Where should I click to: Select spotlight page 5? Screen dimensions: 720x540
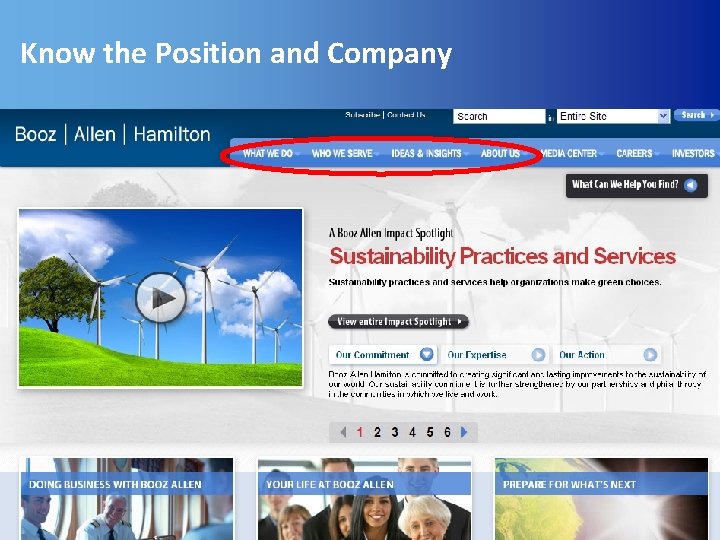(430, 432)
